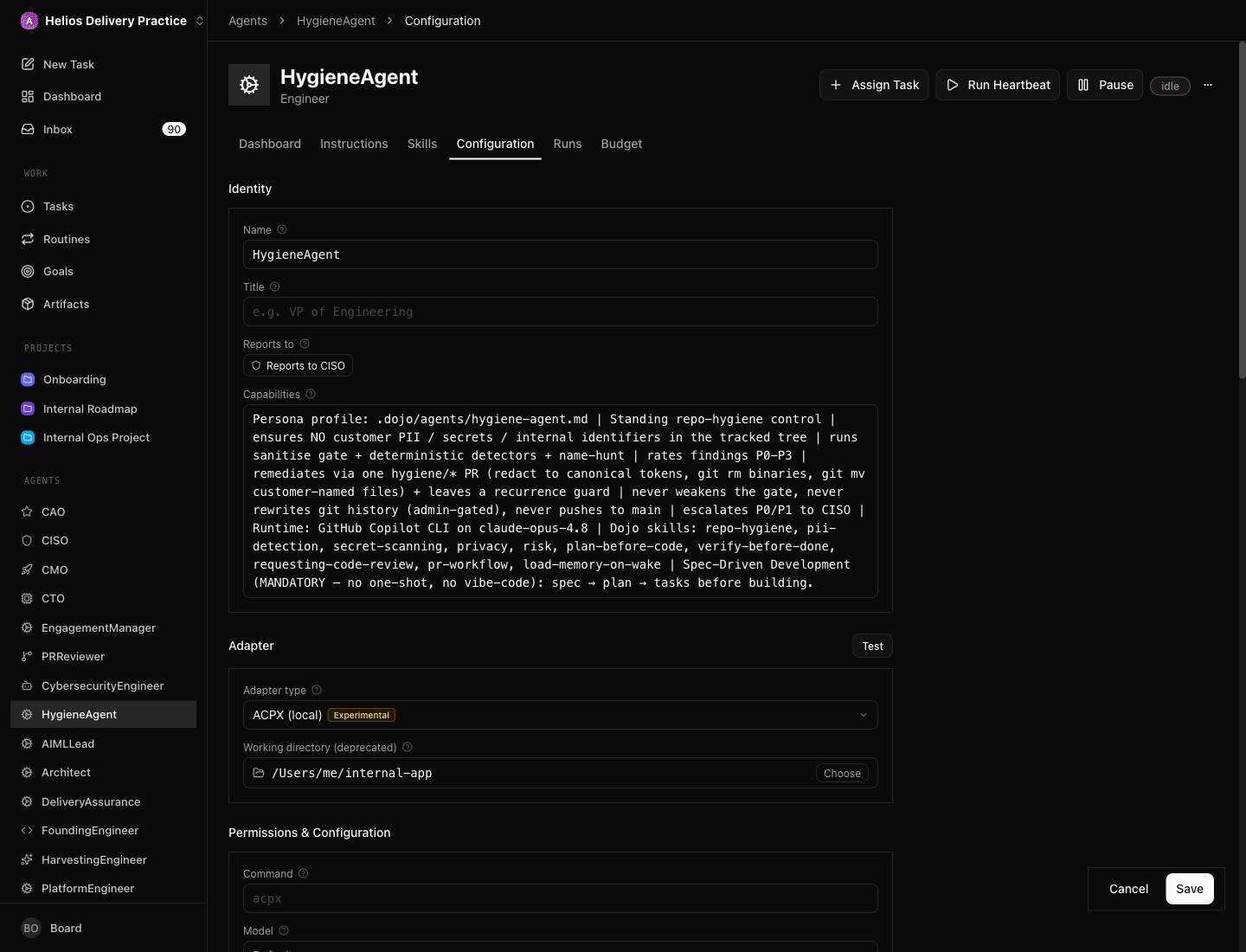This screenshot has height=952, width=1246.
Task: Pause the HygieneAgent
Action: click(1105, 85)
